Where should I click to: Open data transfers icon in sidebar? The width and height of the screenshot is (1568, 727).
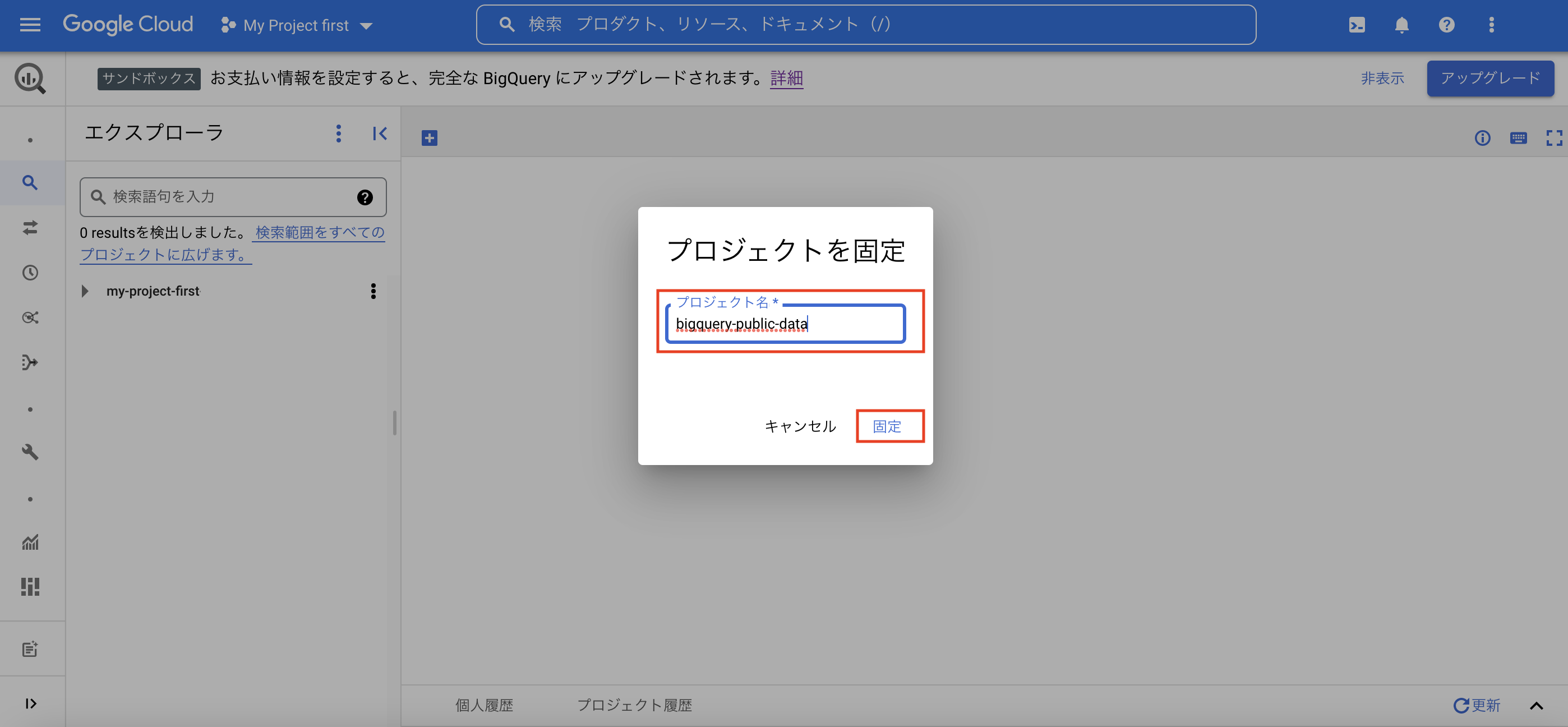click(x=30, y=228)
